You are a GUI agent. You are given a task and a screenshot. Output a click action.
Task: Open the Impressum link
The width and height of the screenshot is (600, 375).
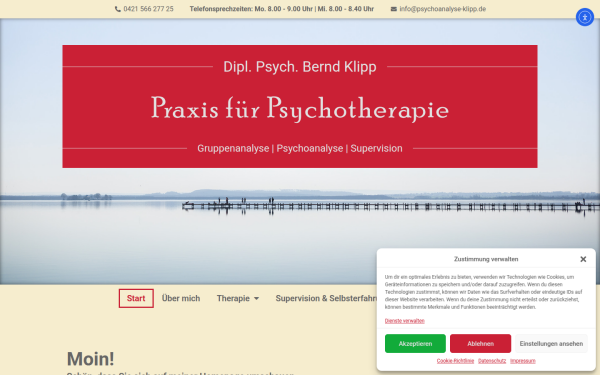(x=523, y=361)
